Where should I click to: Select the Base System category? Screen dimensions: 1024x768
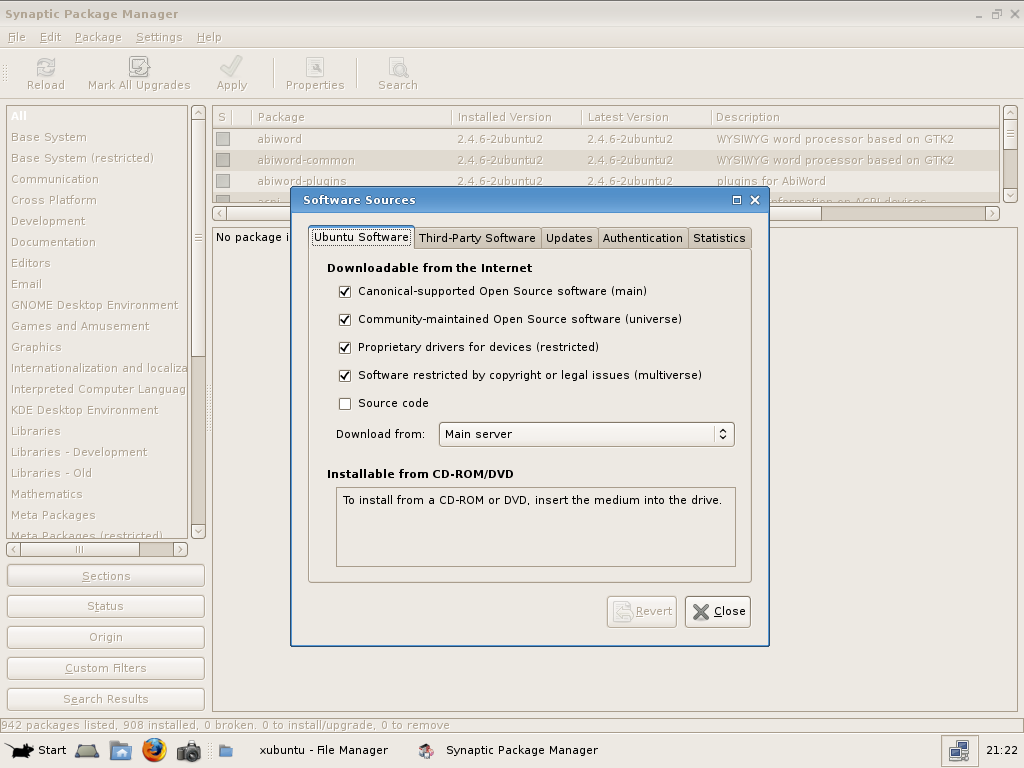97,137
